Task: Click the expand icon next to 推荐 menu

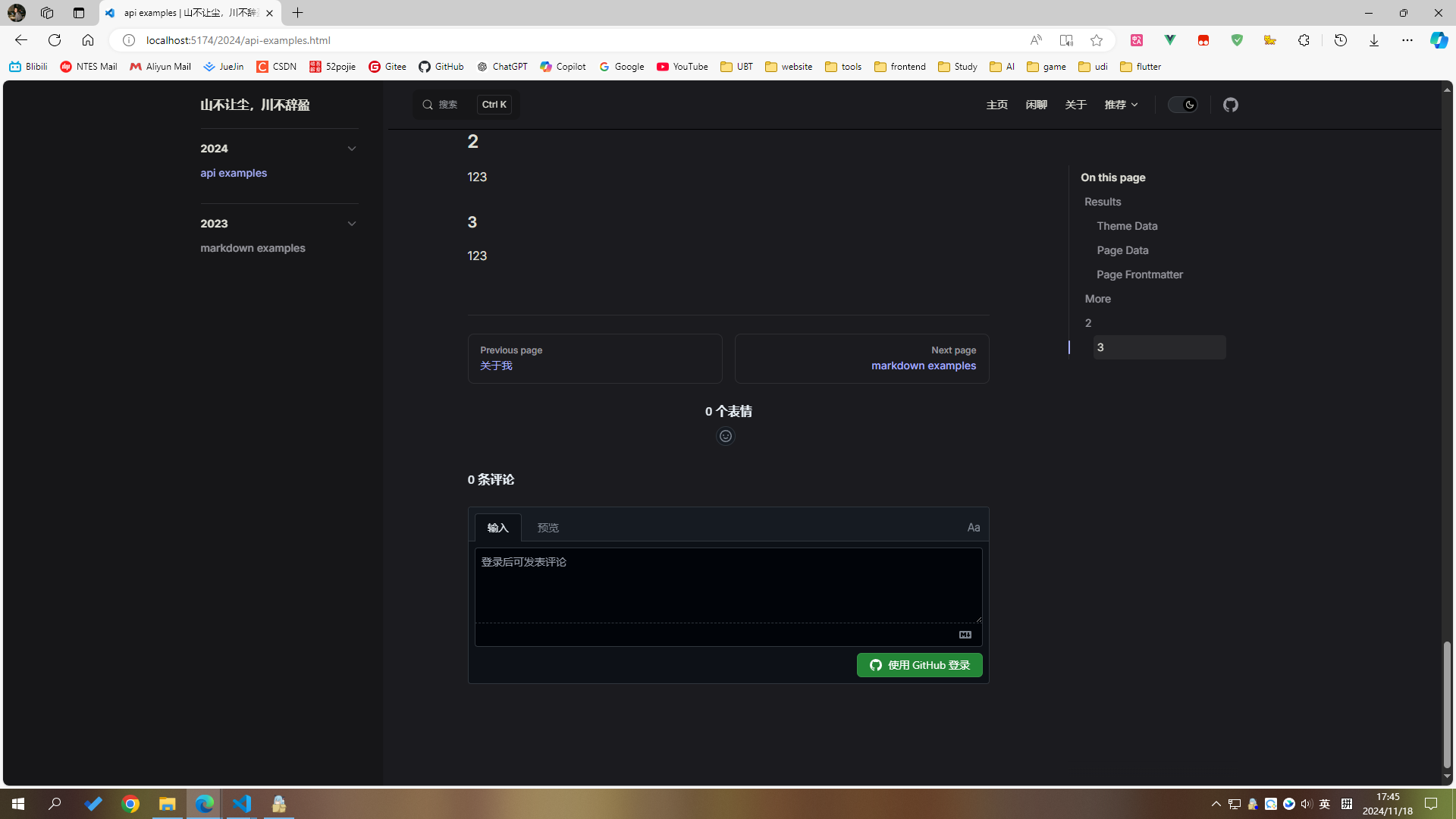Action: (x=1135, y=105)
